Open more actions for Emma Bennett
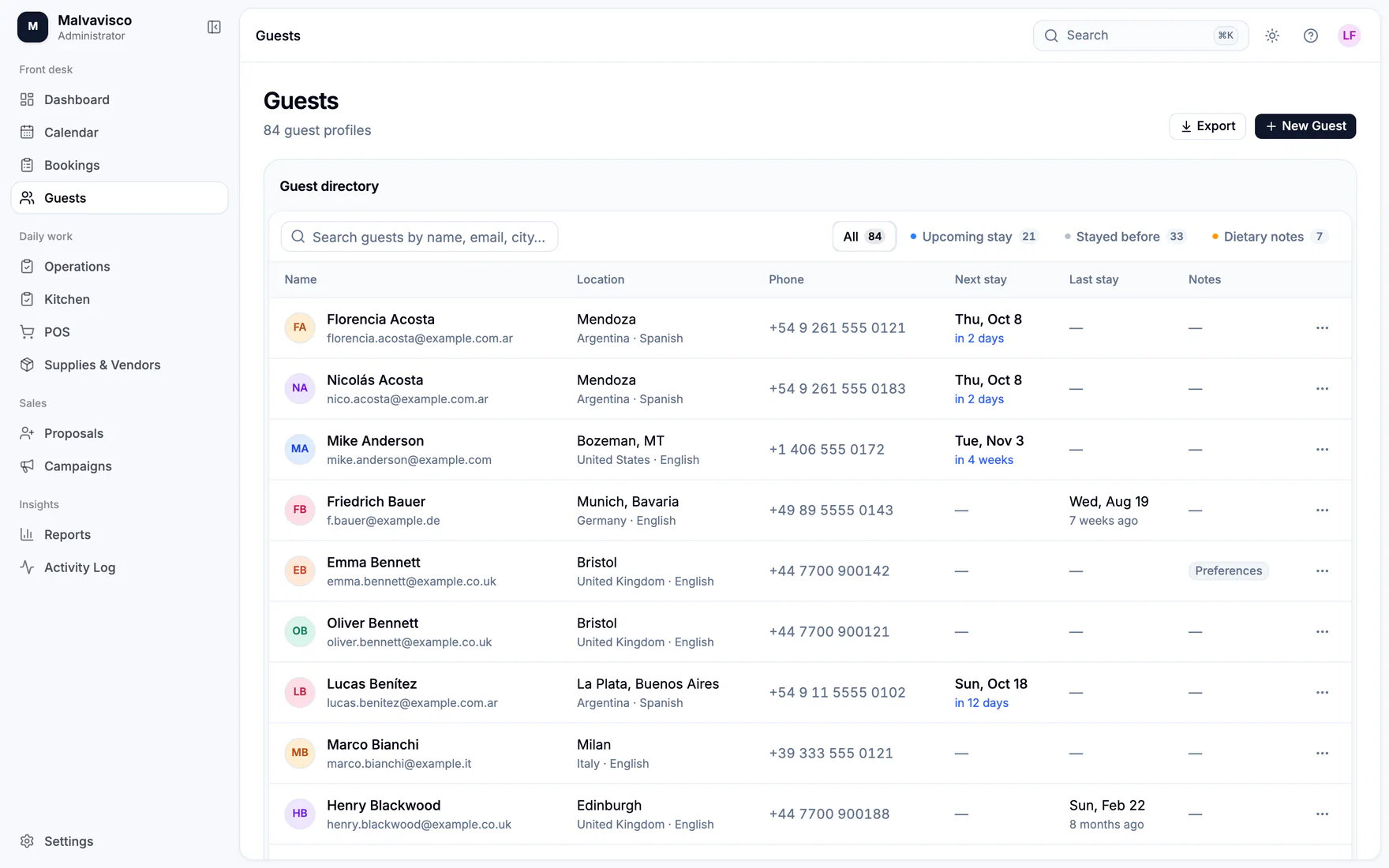Image resolution: width=1389 pixels, height=868 pixels. click(1323, 571)
